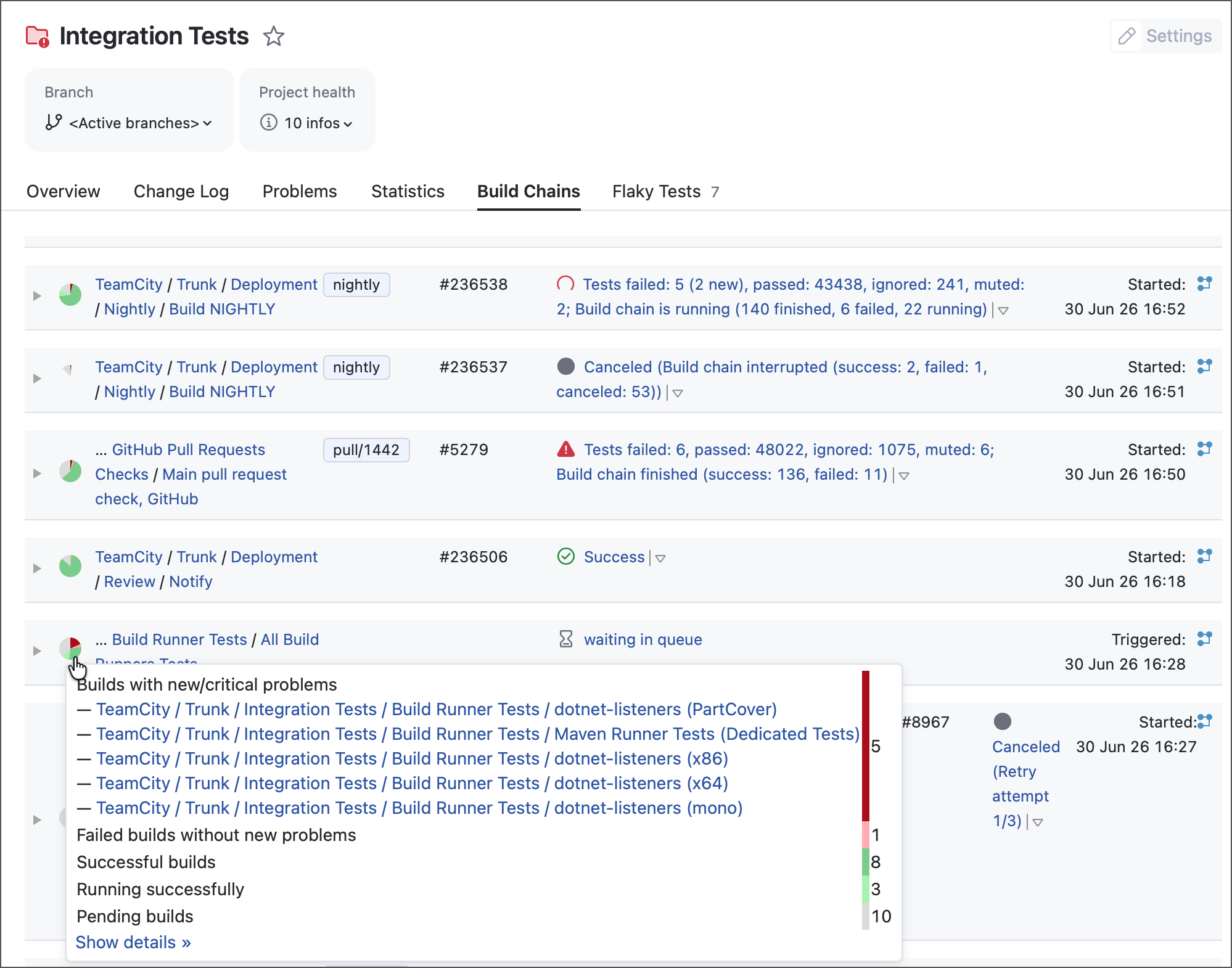Open build chain graph for build #5279

1204,449
